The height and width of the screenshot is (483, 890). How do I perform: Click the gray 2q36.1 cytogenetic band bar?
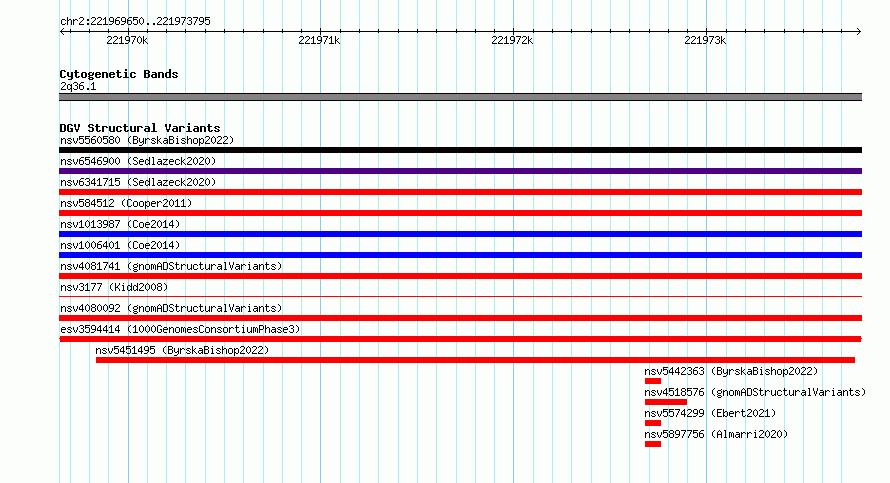[x=460, y=97]
